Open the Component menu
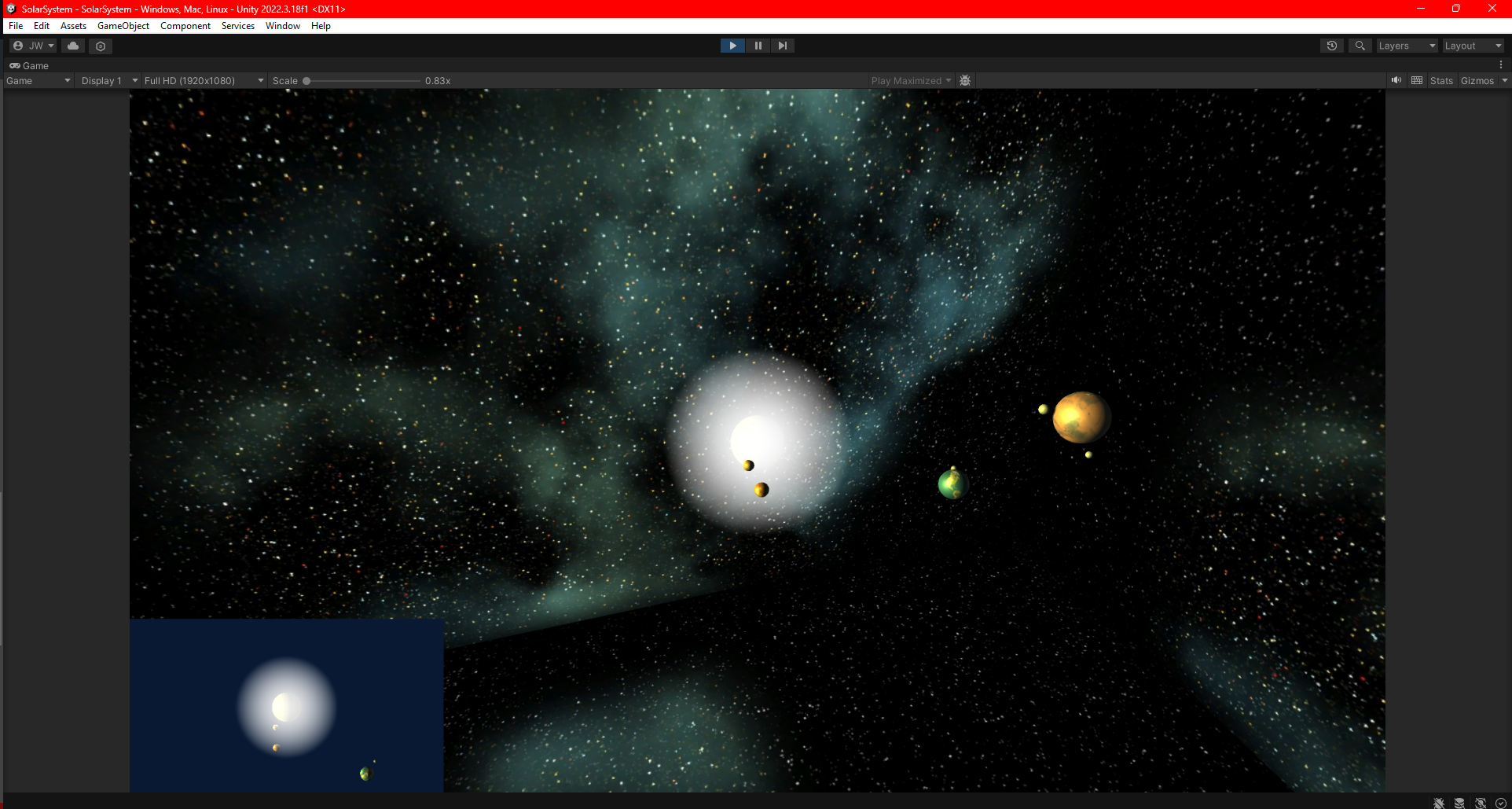 (x=185, y=26)
